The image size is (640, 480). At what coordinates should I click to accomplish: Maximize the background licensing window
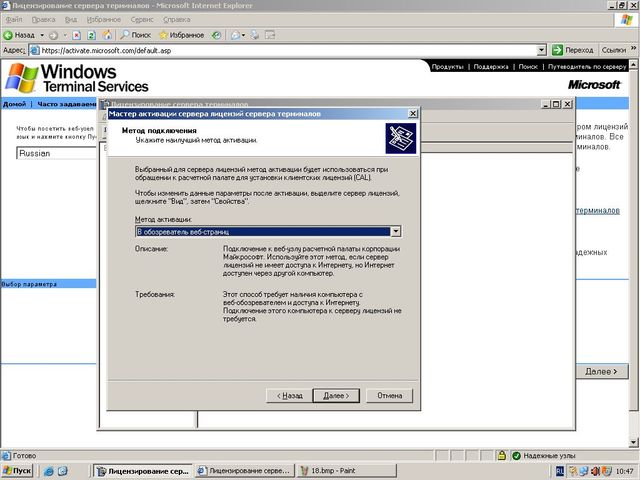[556, 104]
